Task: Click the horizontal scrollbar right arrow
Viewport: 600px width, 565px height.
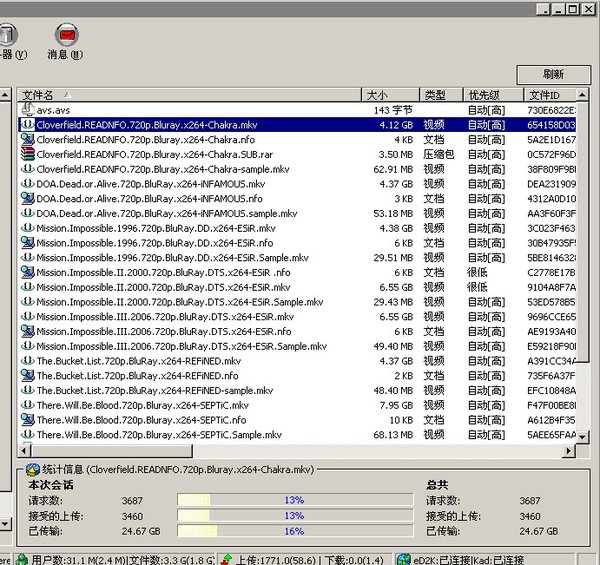Action: [x=569, y=451]
